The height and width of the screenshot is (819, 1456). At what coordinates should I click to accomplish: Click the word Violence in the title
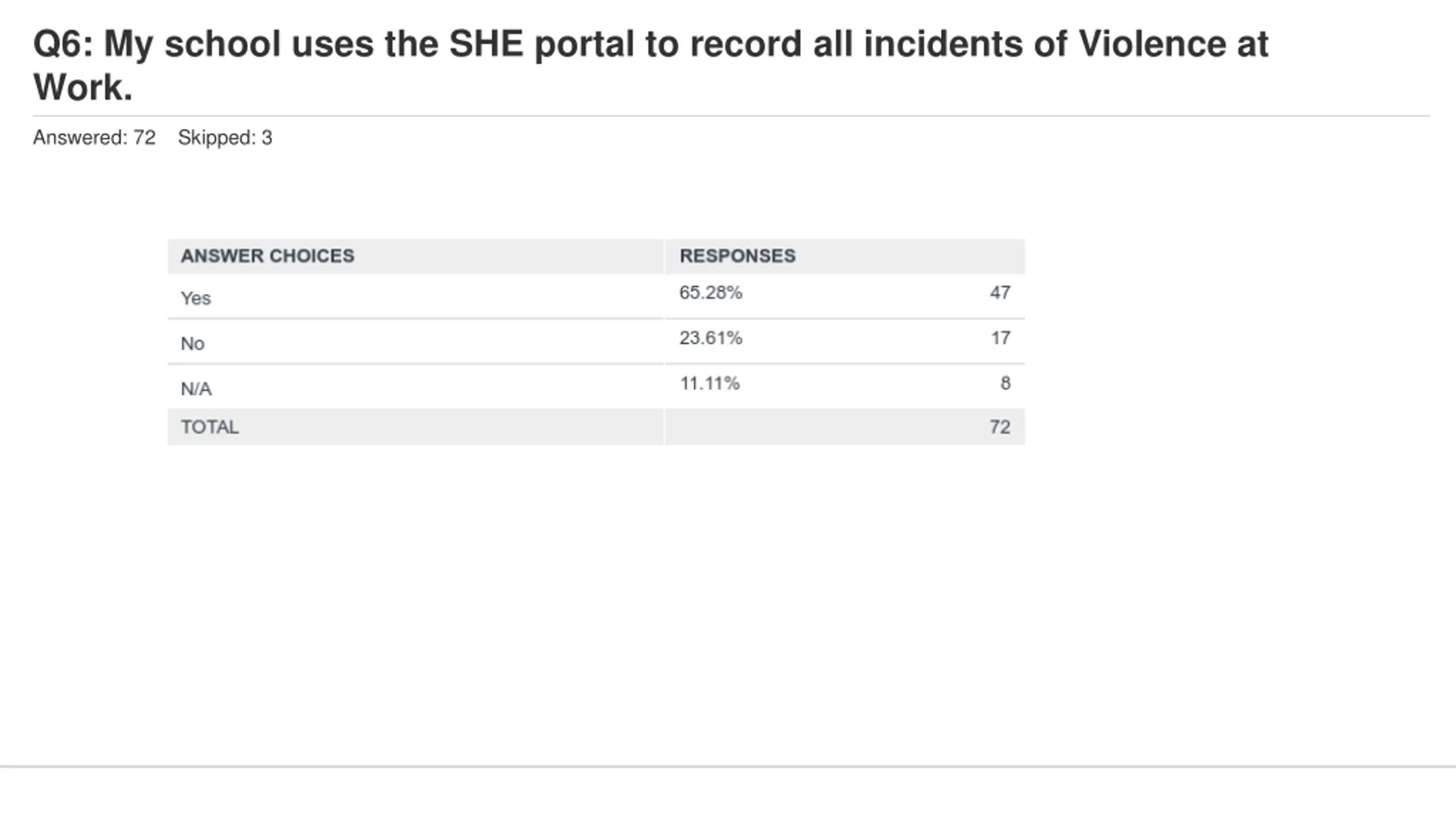1152,44
